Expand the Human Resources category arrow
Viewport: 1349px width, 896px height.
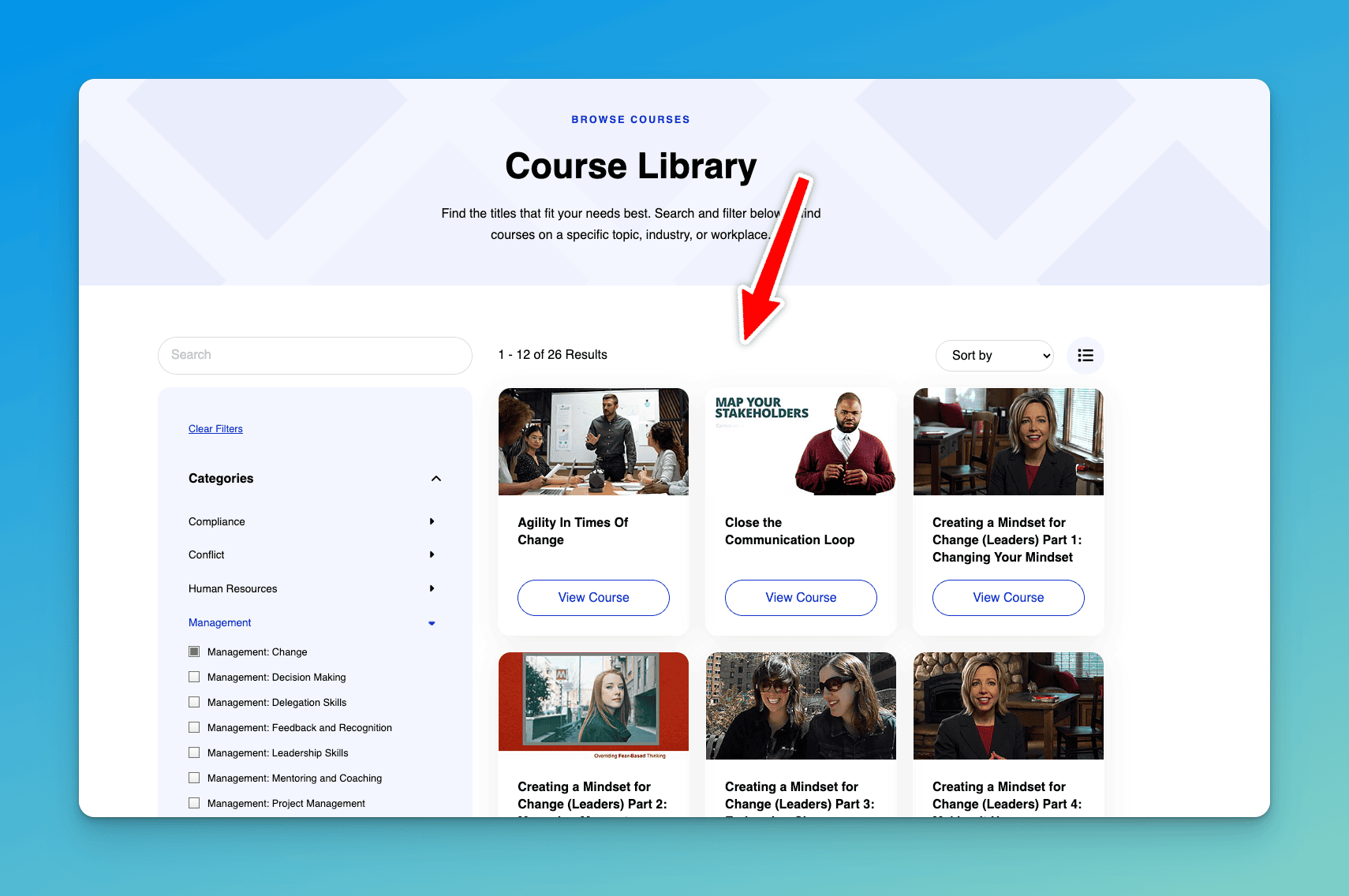coord(432,588)
